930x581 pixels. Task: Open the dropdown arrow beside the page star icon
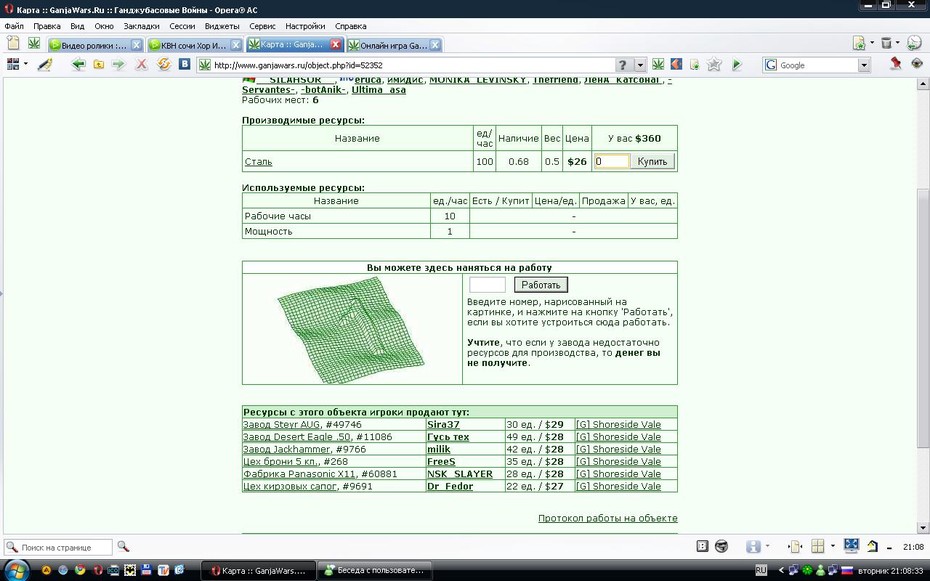871,43
